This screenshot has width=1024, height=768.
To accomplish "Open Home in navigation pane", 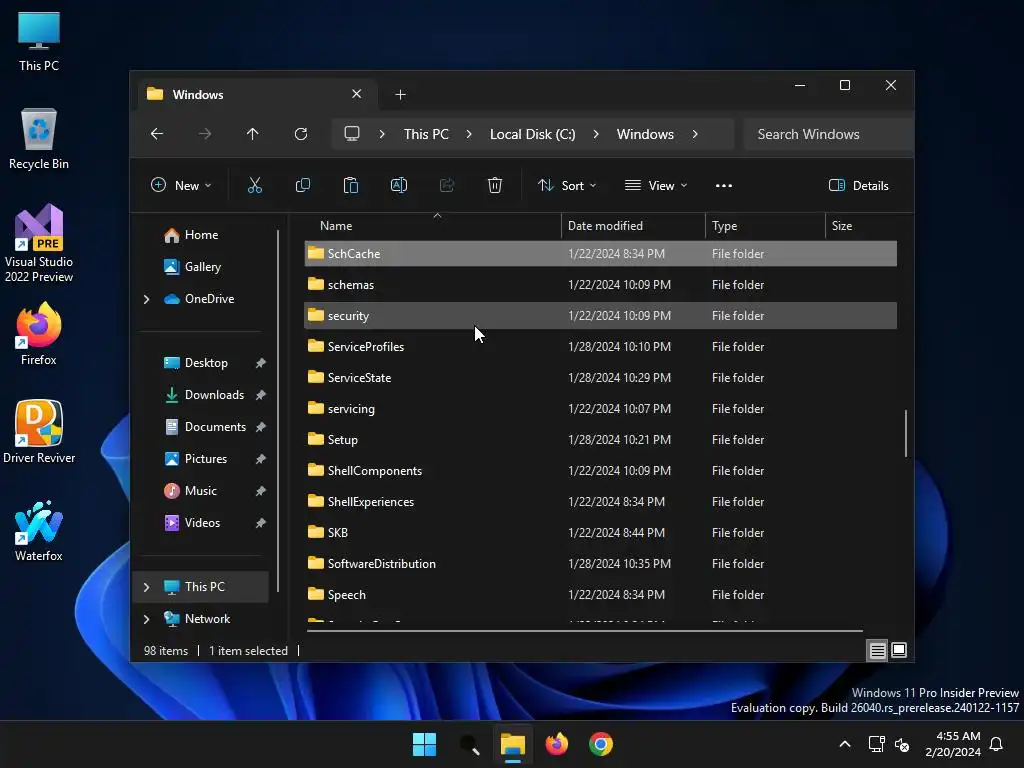I will pos(201,235).
